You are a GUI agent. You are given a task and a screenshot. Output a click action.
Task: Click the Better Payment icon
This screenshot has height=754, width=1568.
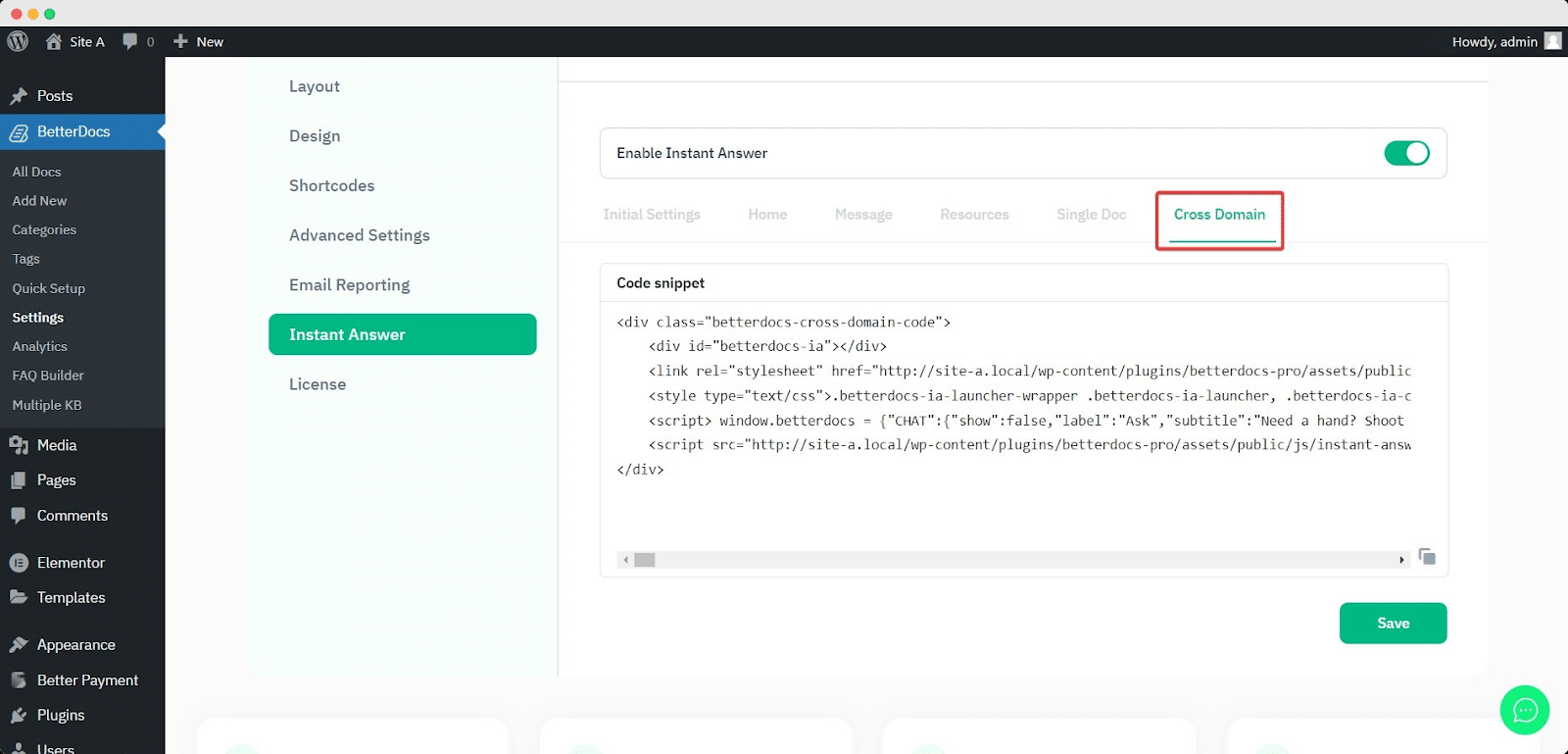tap(19, 680)
